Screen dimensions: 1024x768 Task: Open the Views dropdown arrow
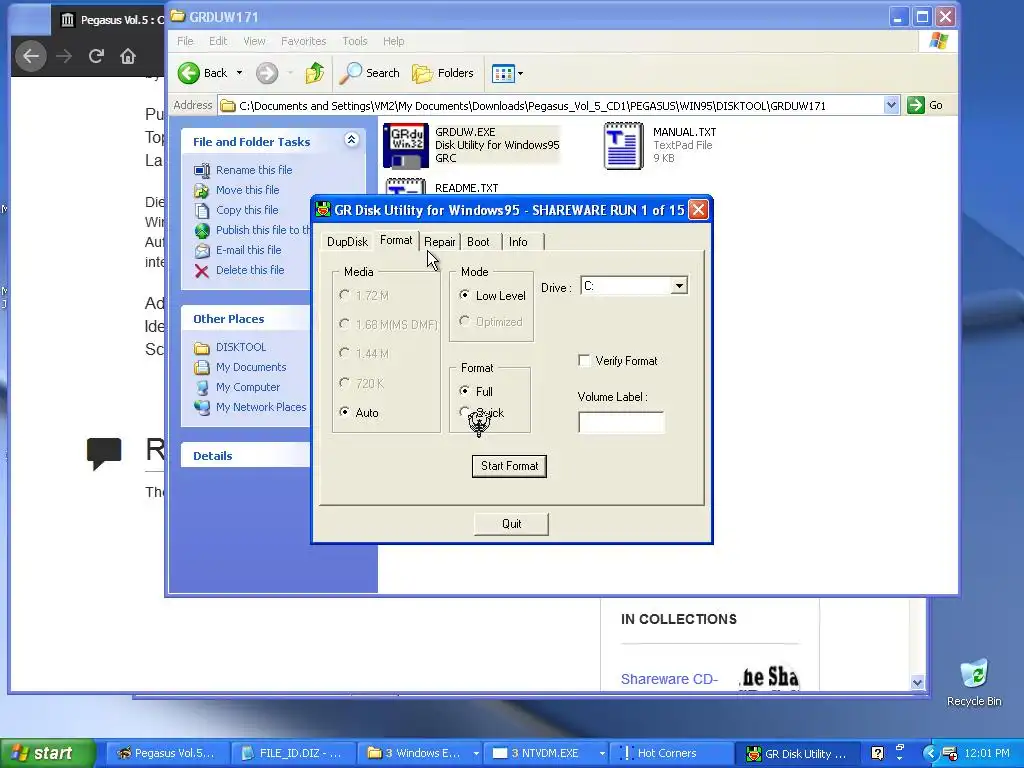(520, 74)
